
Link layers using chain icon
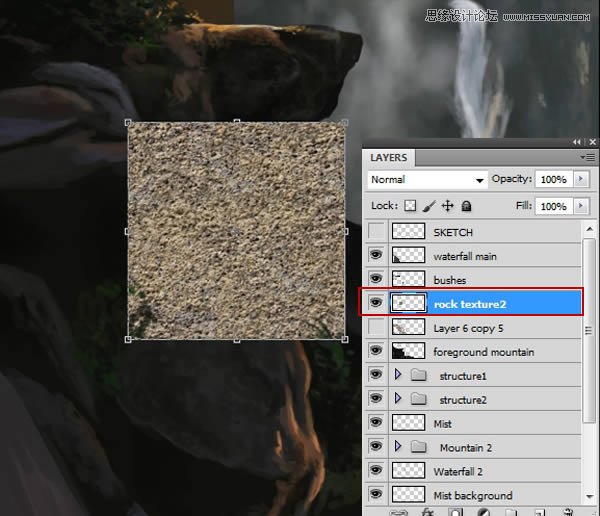click(x=398, y=513)
